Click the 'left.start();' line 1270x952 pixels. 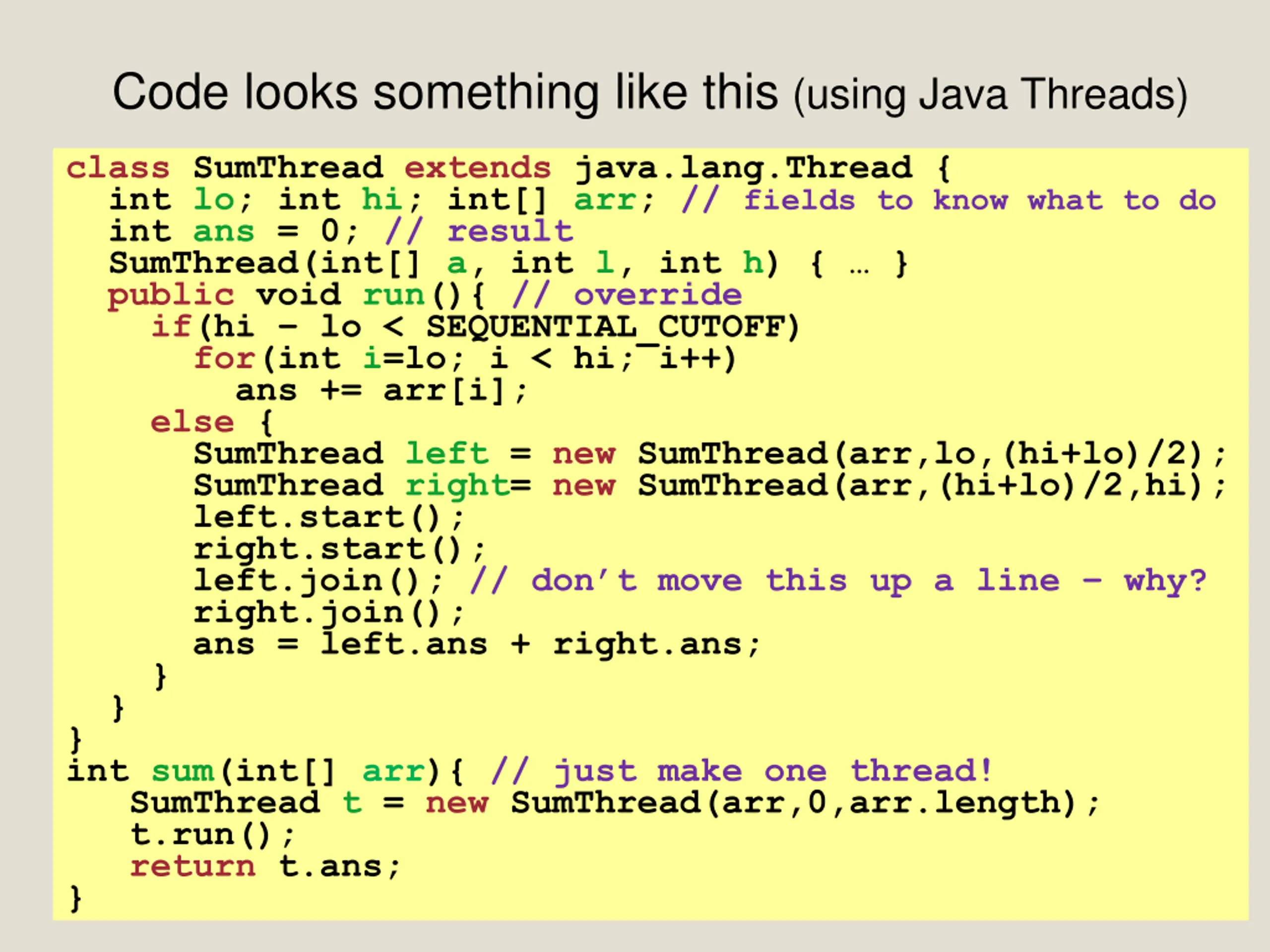(328, 518)
